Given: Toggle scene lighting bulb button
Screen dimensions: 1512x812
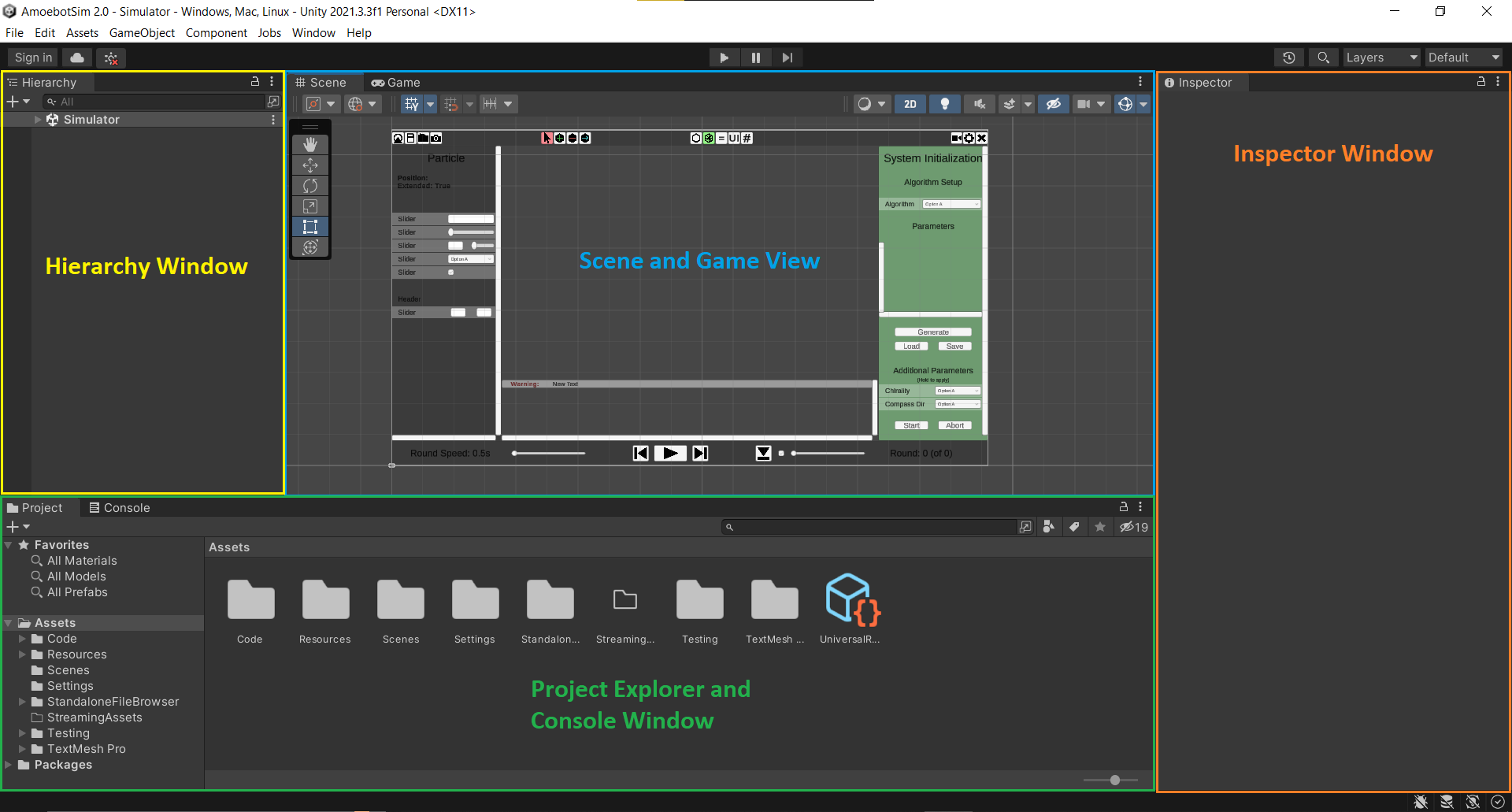Looking at the screenshot, I should pos(944,104).
